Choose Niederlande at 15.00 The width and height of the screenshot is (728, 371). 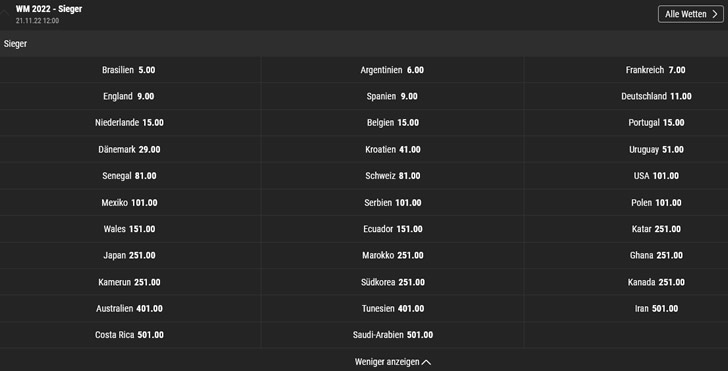coord(130,123)
